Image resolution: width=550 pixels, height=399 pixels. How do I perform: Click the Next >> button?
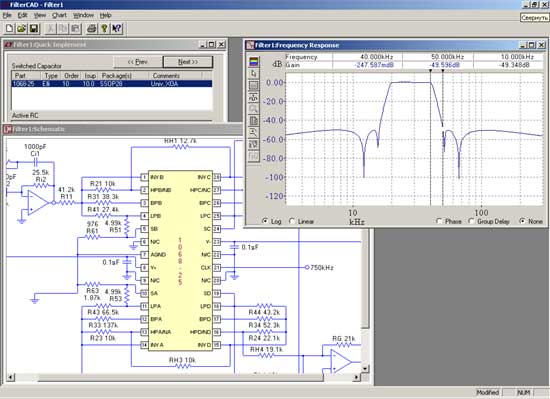click(x=188, y=62)
